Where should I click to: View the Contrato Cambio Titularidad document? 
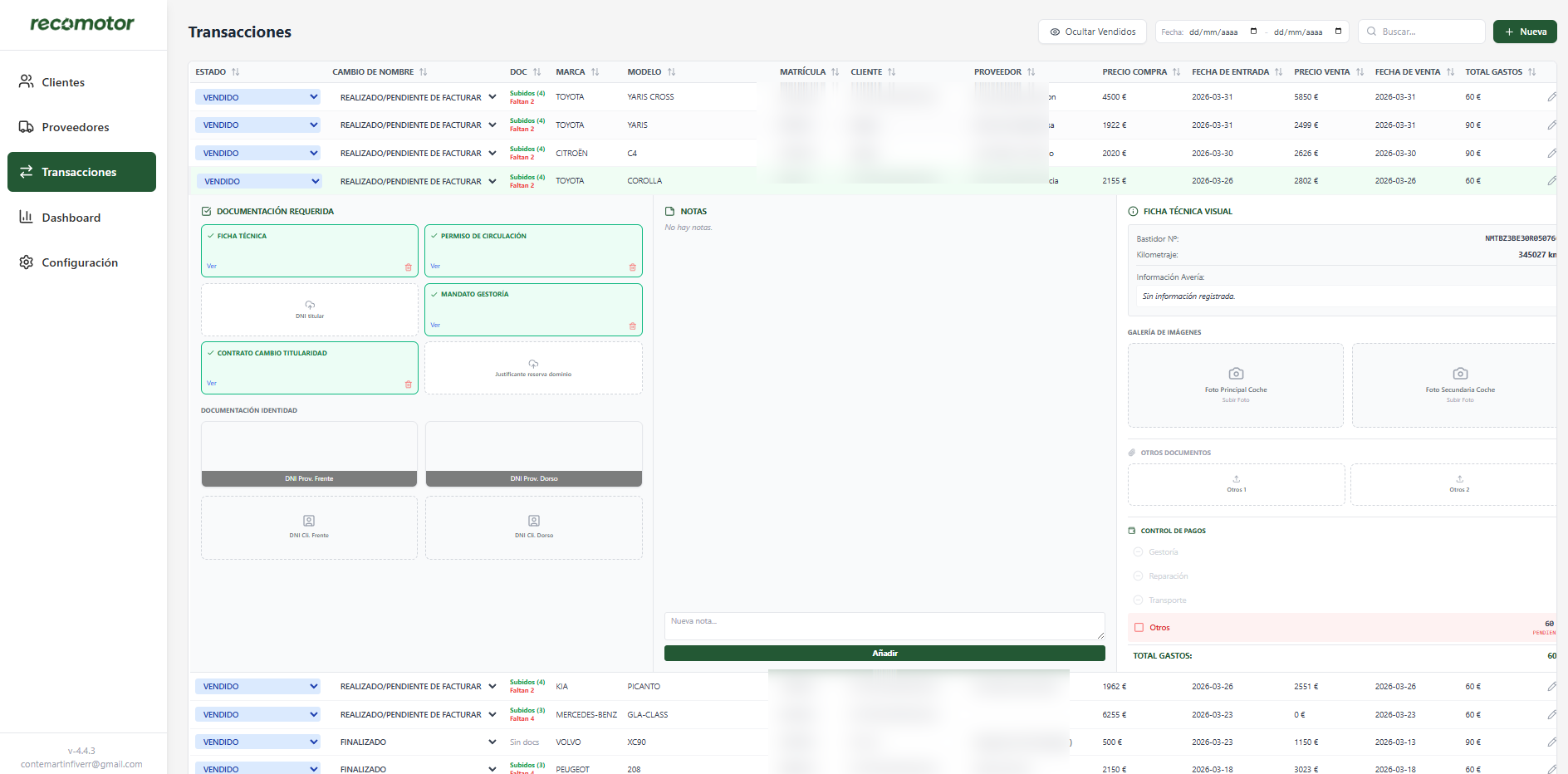coord(212,384)
